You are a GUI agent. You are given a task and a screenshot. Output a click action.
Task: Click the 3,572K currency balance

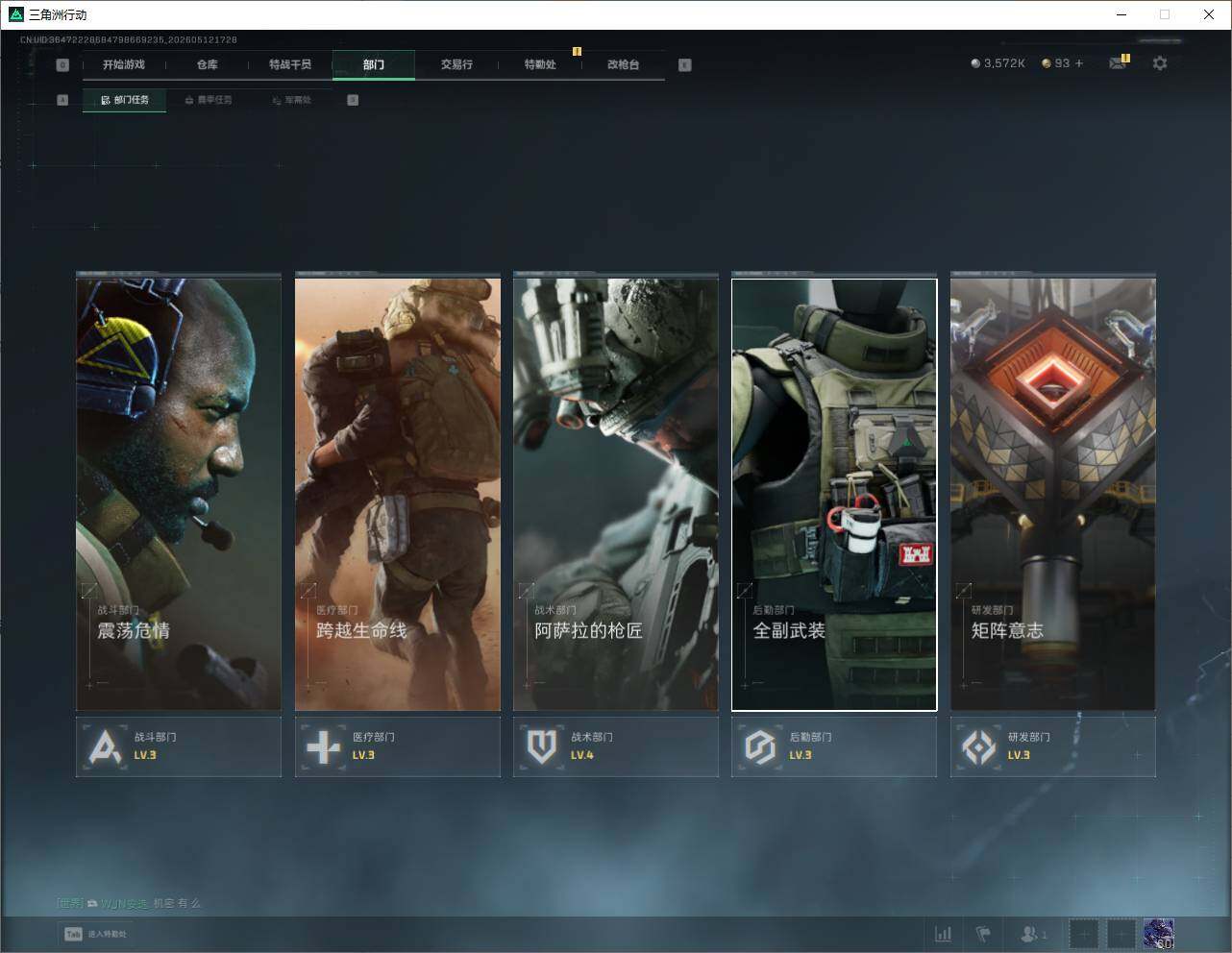[1004, 63]
